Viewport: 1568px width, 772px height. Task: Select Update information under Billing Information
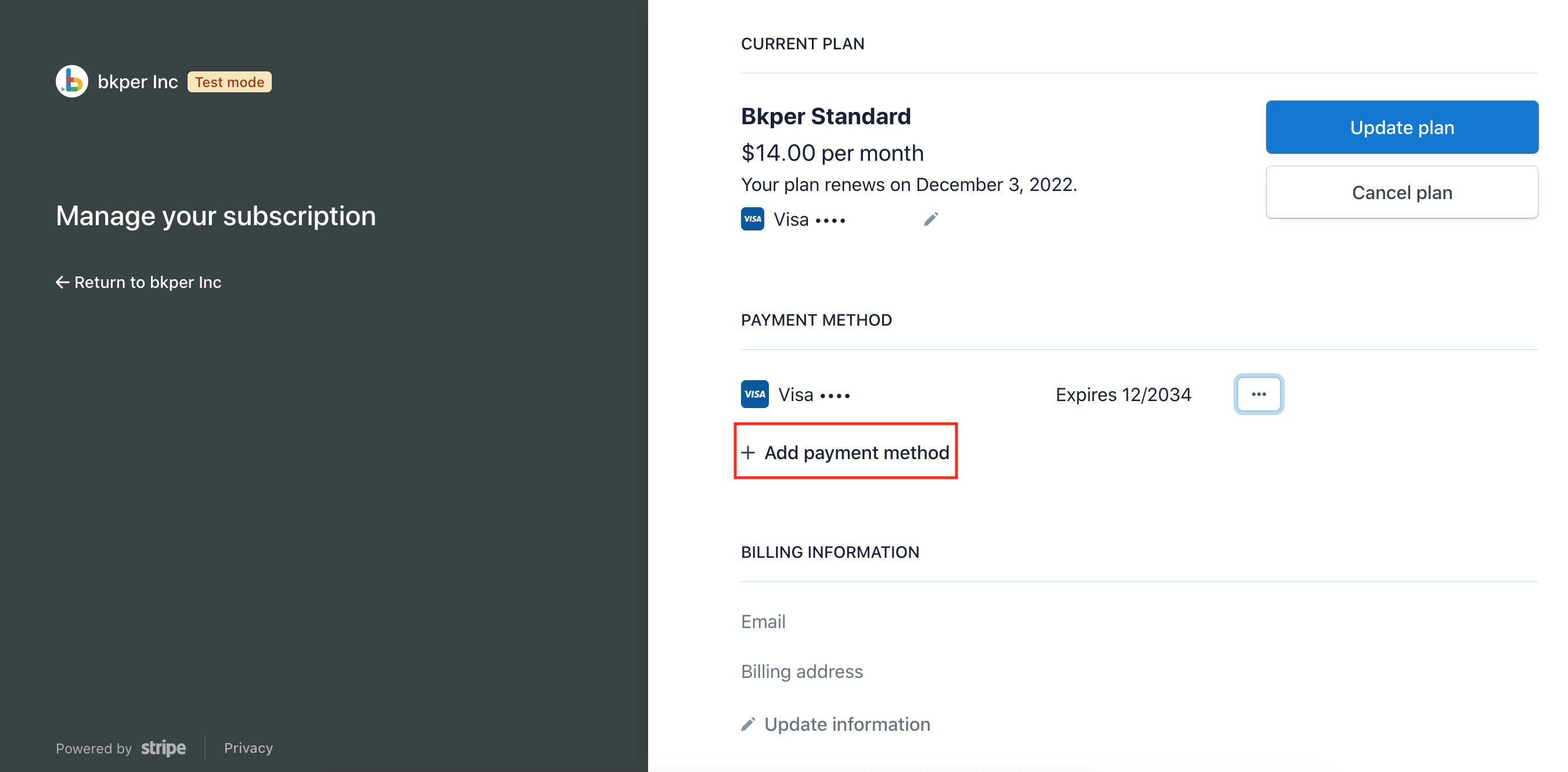click(847, 724)
